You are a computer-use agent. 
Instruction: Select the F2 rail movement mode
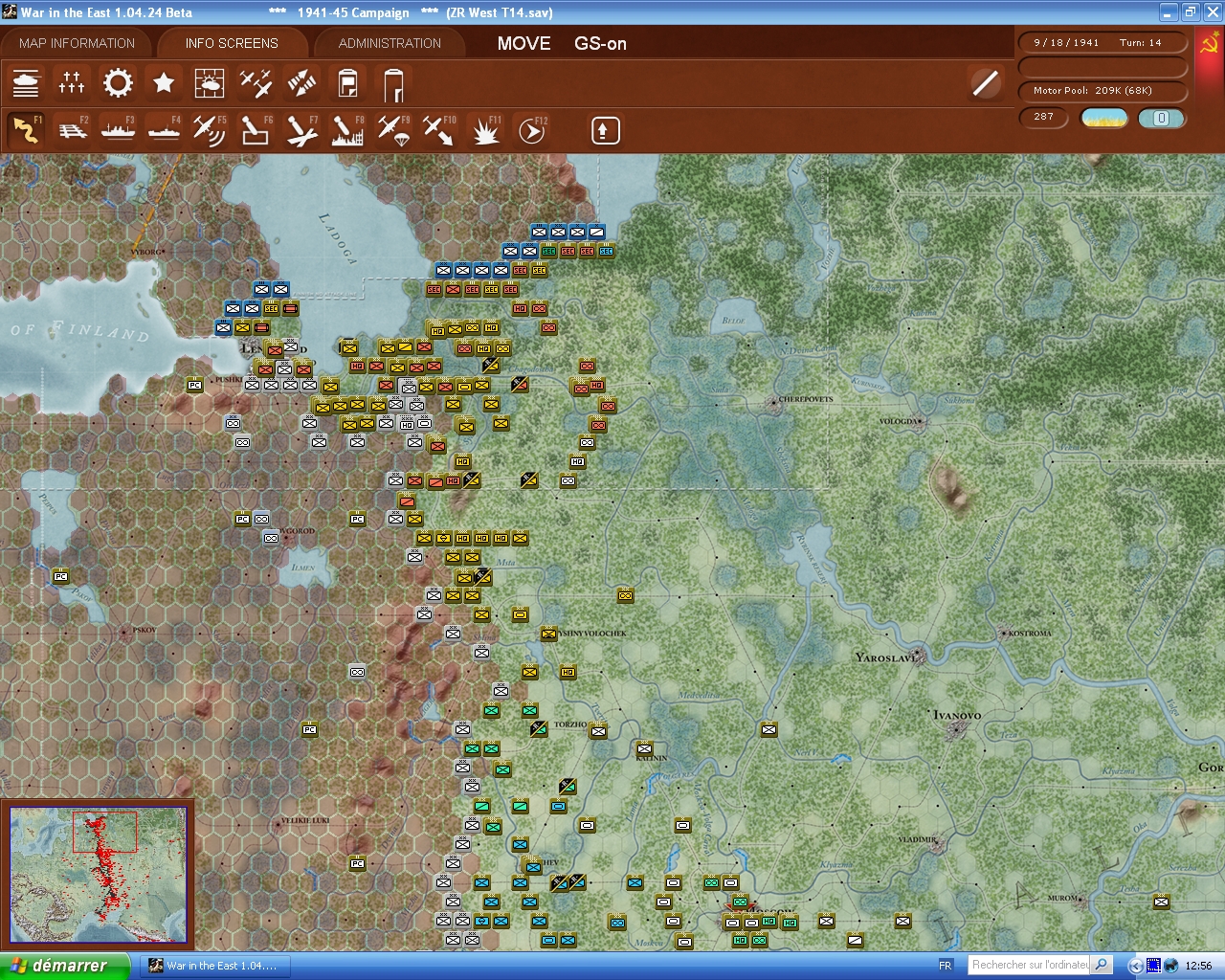click(72, 130)
